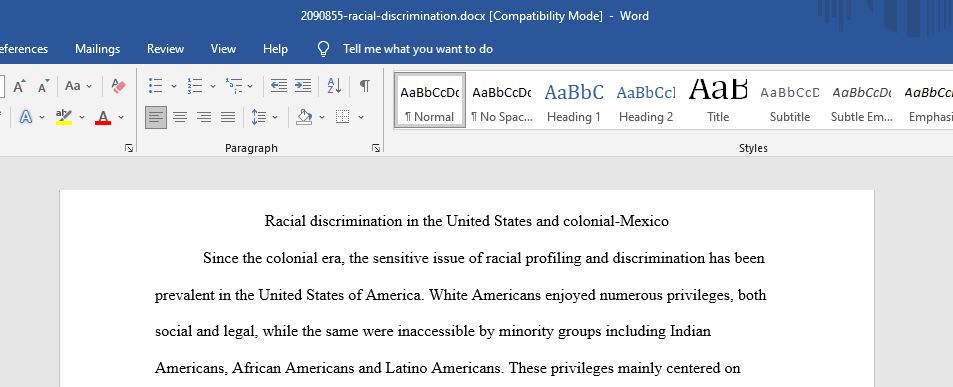Focus the Tell me what you want search
The width and height of the screenshot is (953, 387).
[x=418, y=49]
